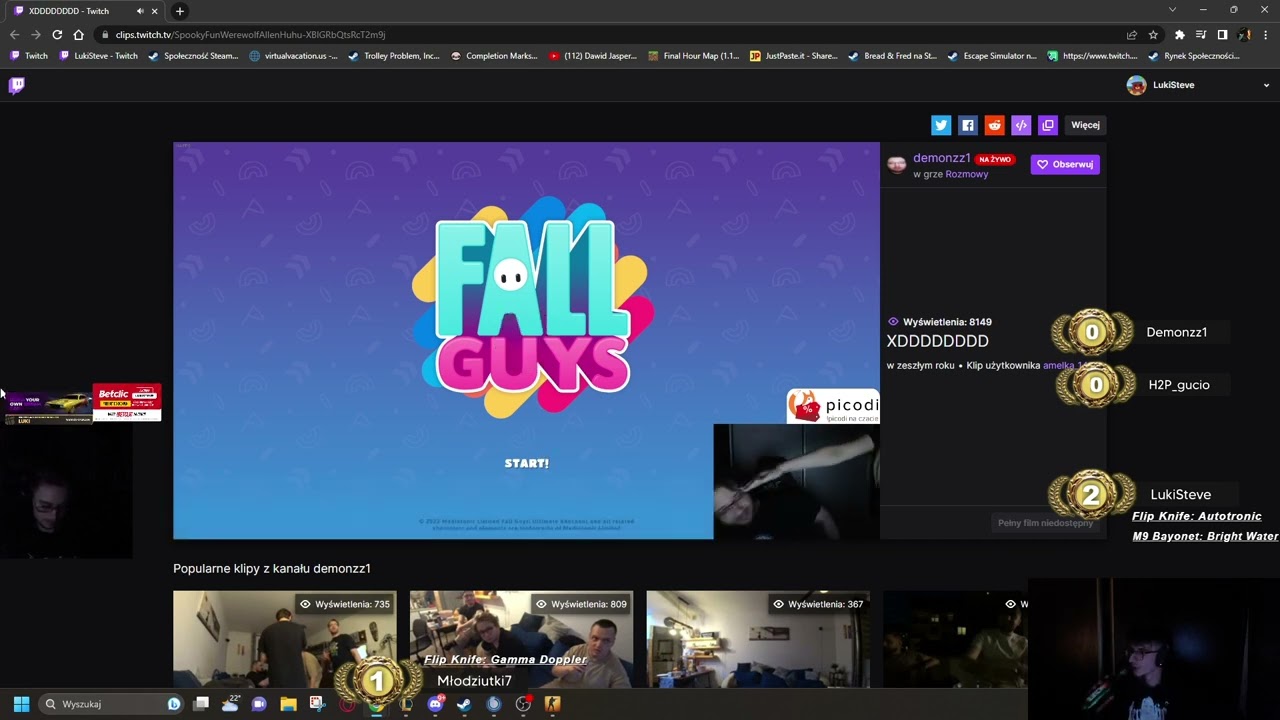Image resolution: width=1280 pixels, height=720 pixels.
Task: Toggle Chrome side panel
Action: coord(1222,34)
